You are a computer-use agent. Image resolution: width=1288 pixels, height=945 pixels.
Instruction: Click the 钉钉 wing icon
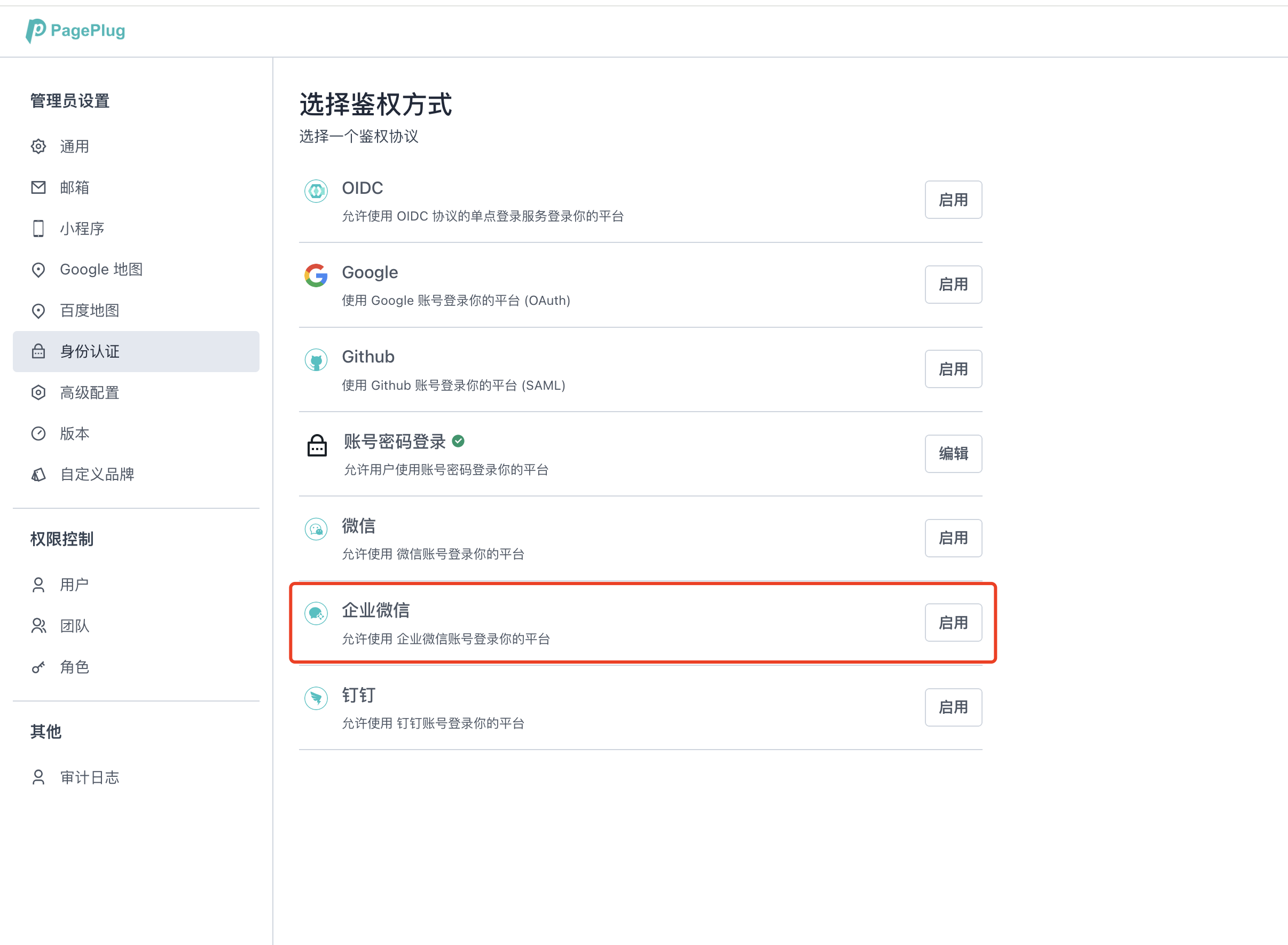316,698
